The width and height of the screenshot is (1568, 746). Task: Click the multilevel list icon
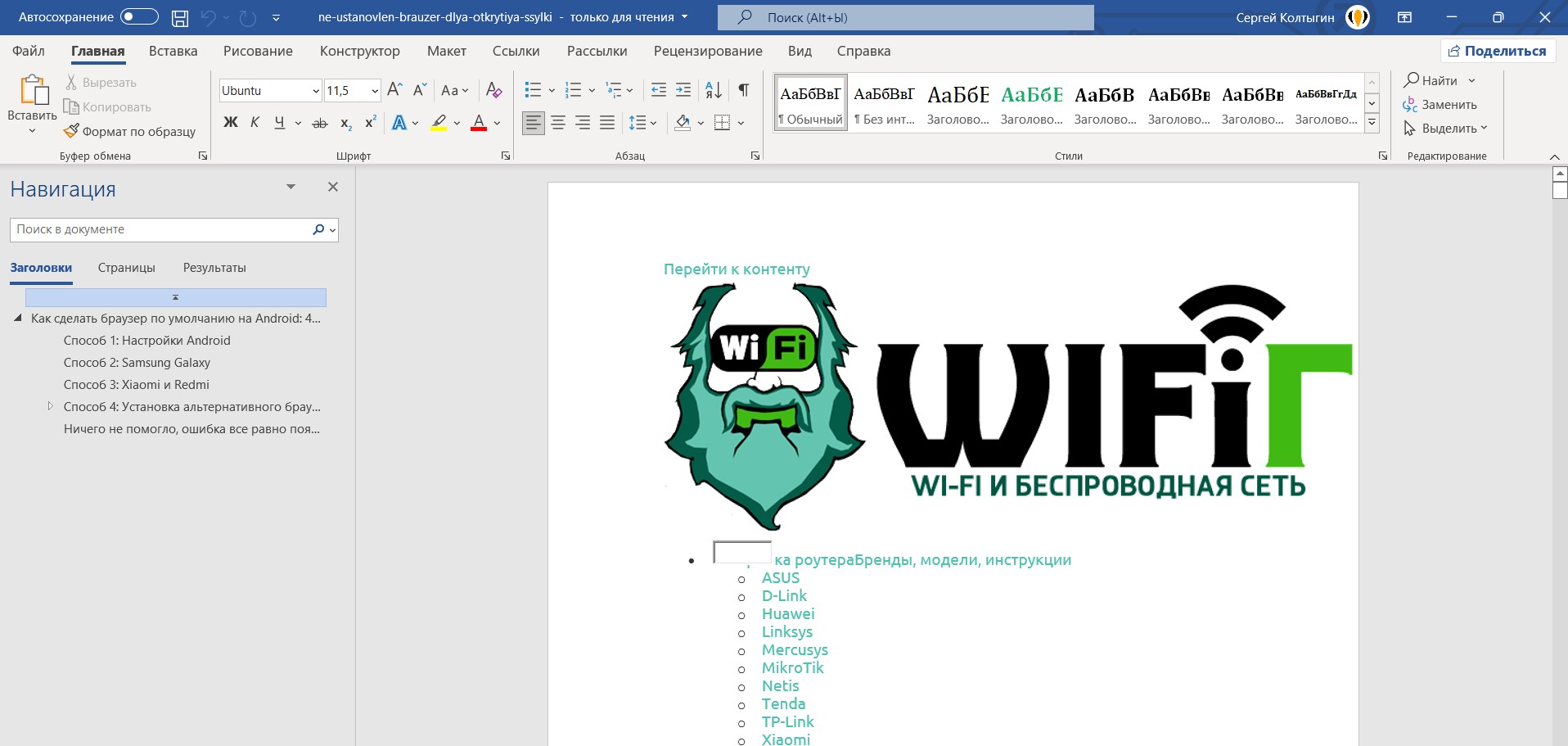613,90
